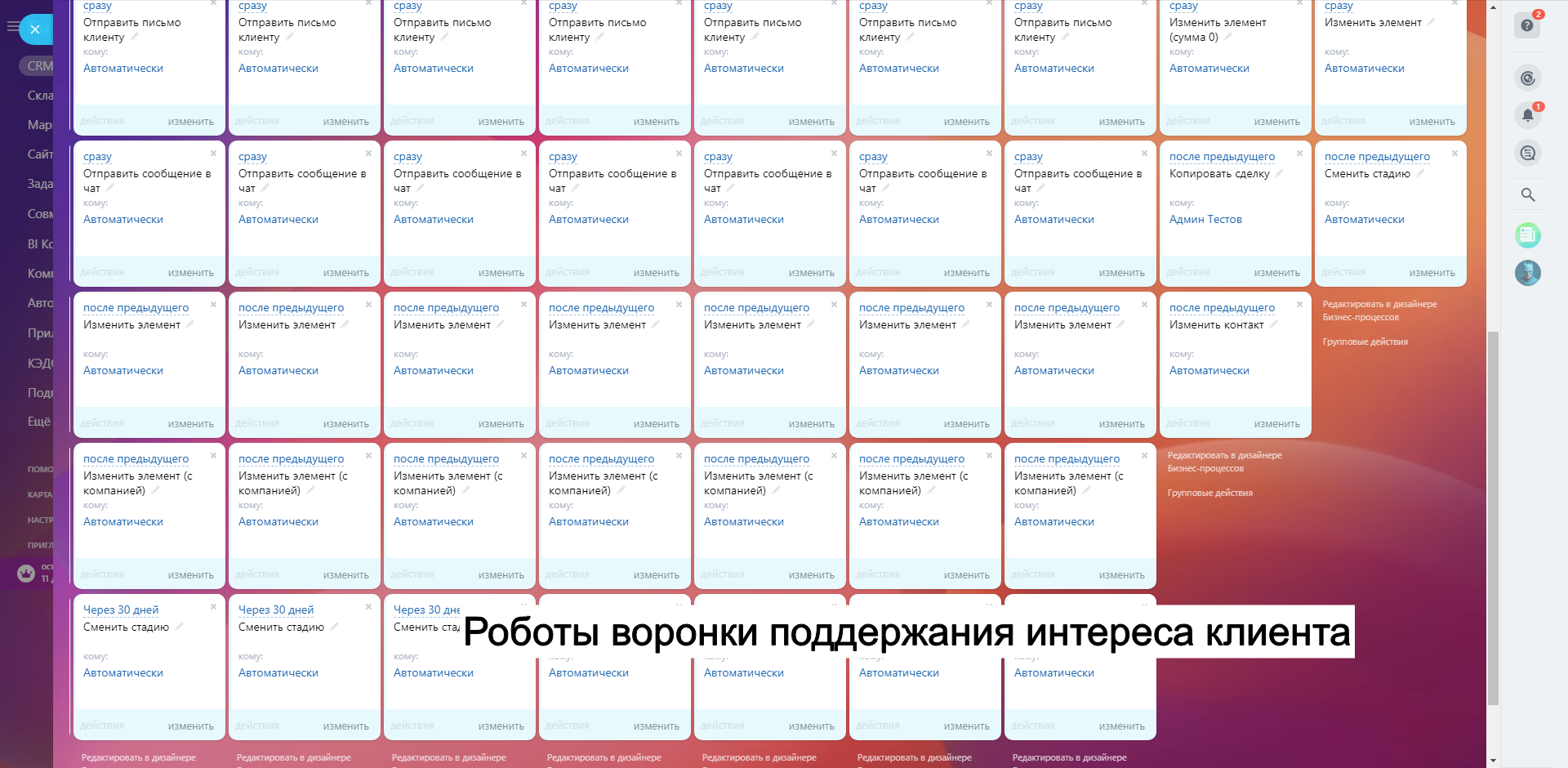Toggle the hamburger main menu
1568x768 pixels.
click(12, 27)
